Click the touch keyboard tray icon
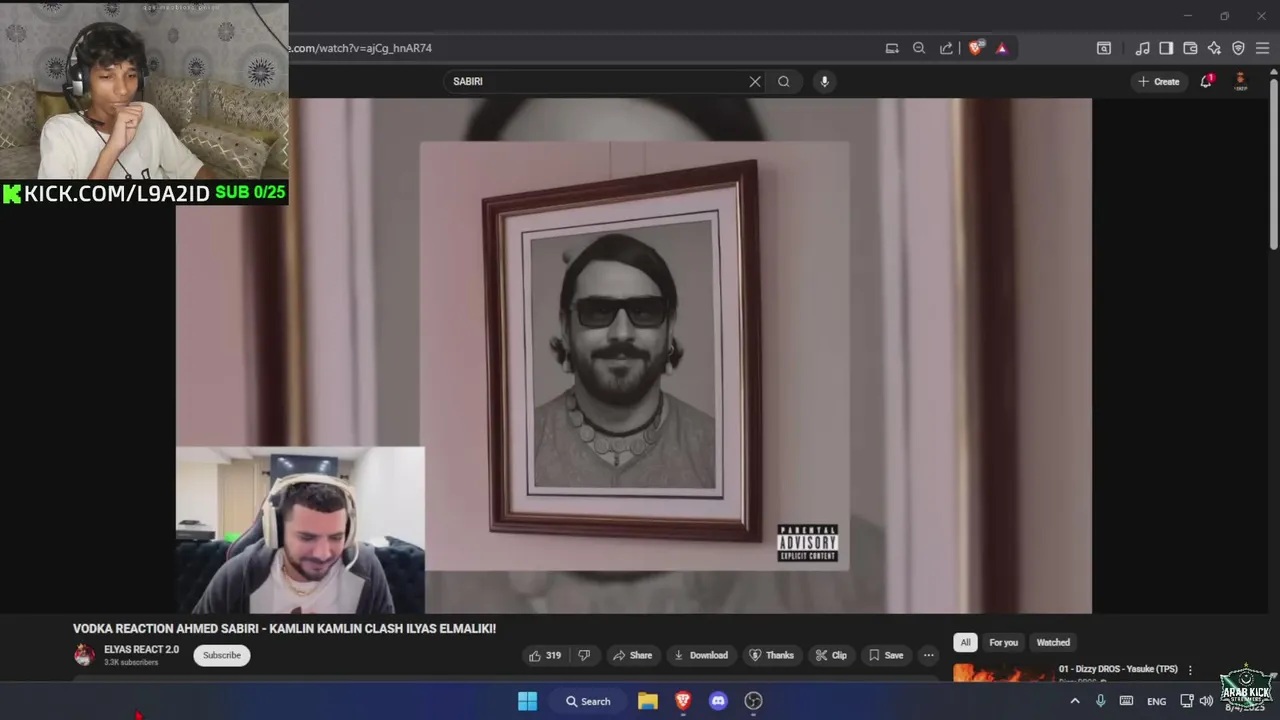Image resolution: width=1280 pixels, height=720 pixels. (x=1126, y=701)
